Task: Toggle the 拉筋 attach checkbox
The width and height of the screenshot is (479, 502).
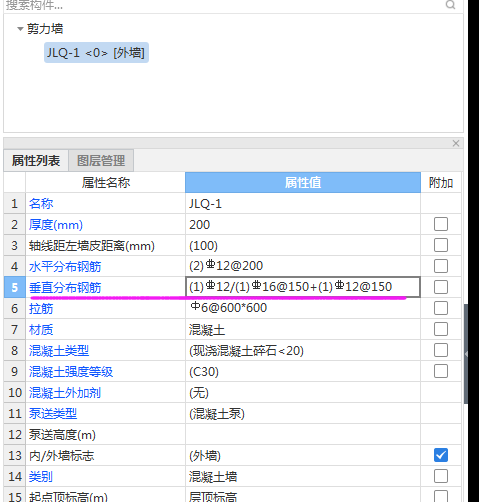Action: click(x=441, y=308)
